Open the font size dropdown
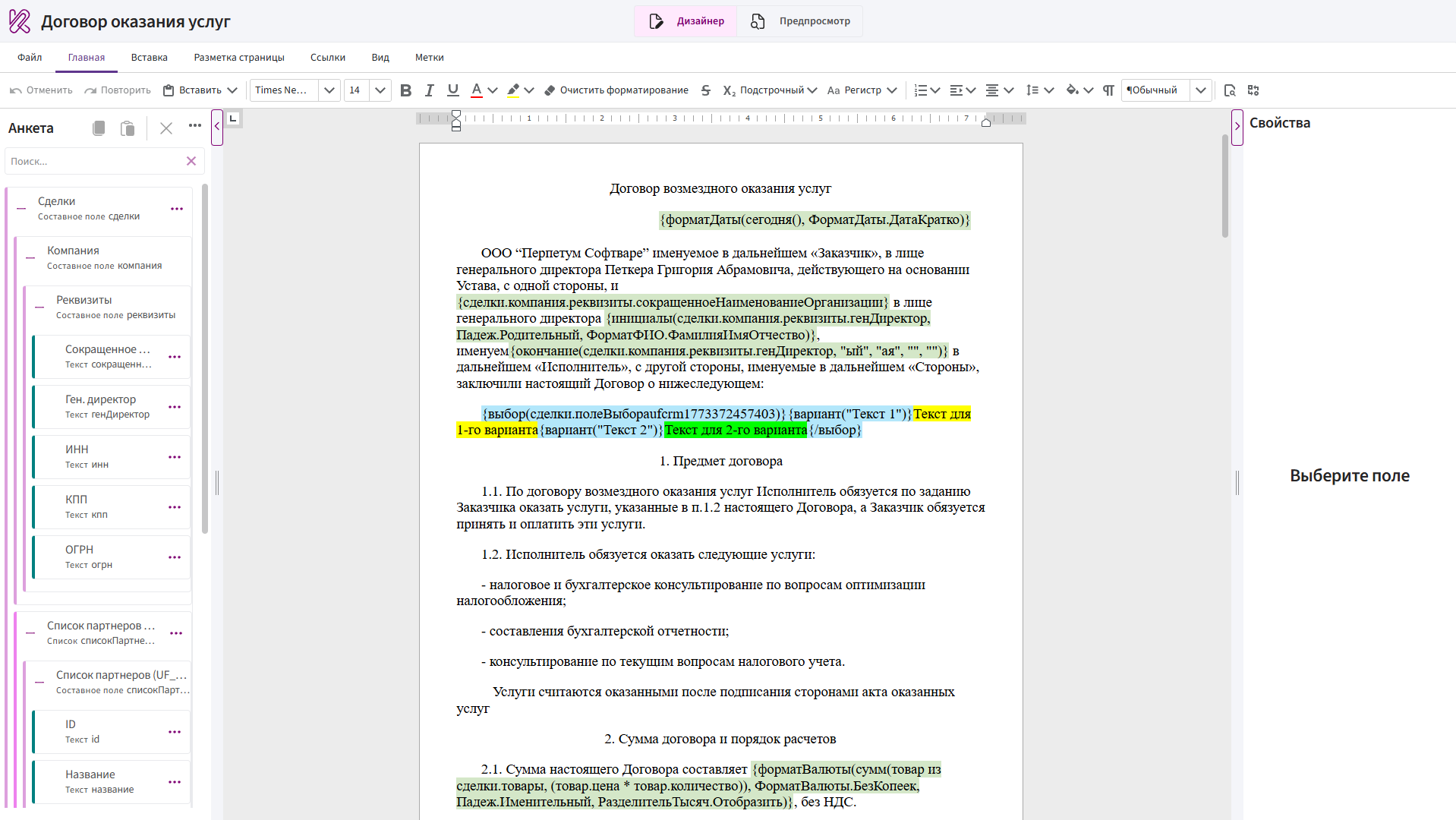Screen dimensions: 1456x820 380,90
